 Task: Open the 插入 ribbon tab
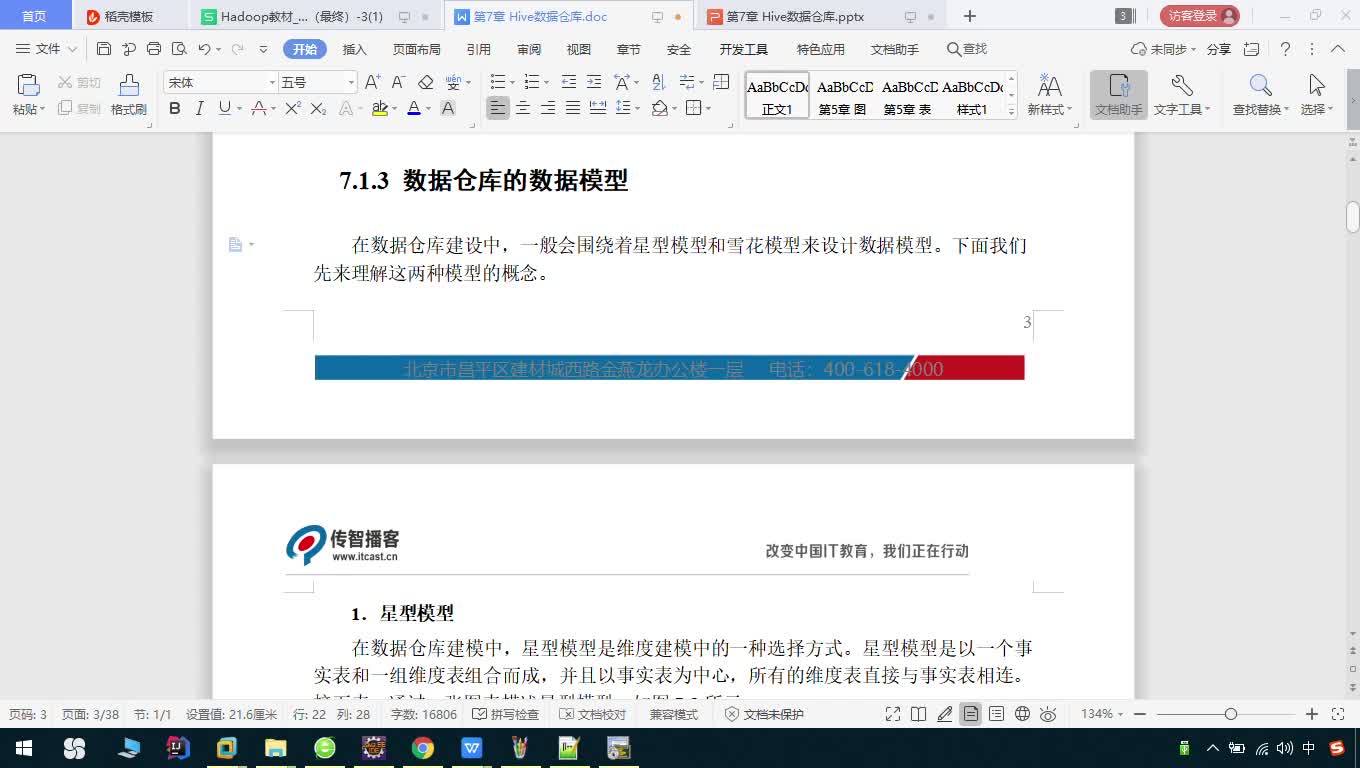pos(355,49)
